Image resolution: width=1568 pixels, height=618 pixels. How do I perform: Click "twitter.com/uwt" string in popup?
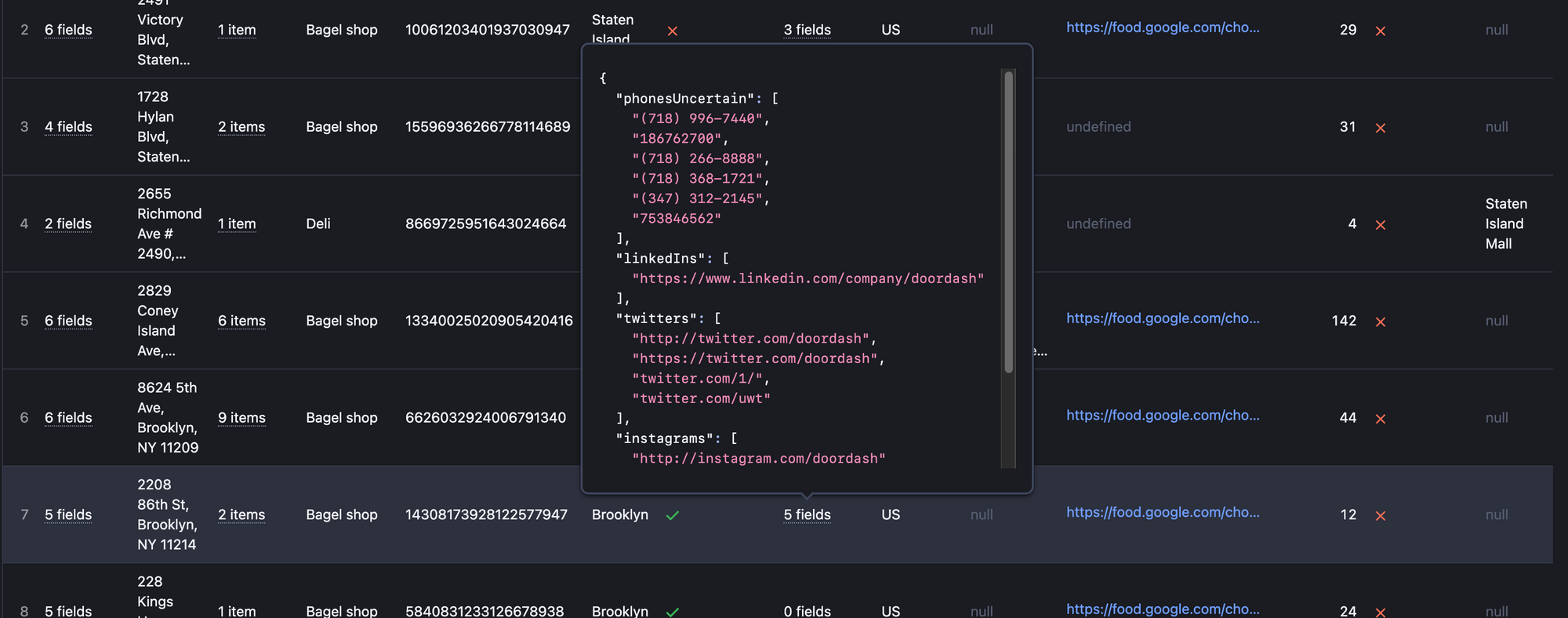coord(702,398)
